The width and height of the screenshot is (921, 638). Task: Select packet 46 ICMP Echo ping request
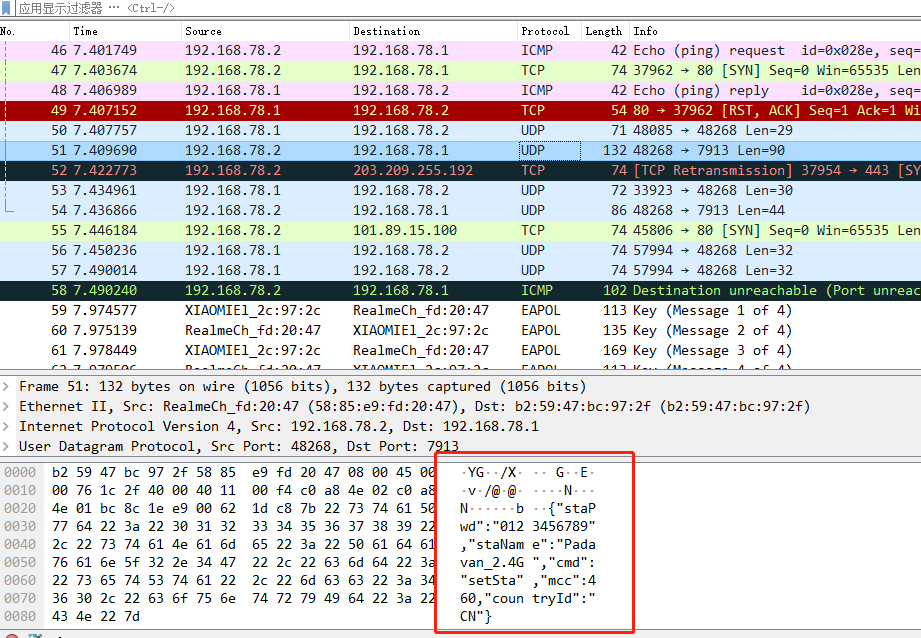tap(460, 51)
